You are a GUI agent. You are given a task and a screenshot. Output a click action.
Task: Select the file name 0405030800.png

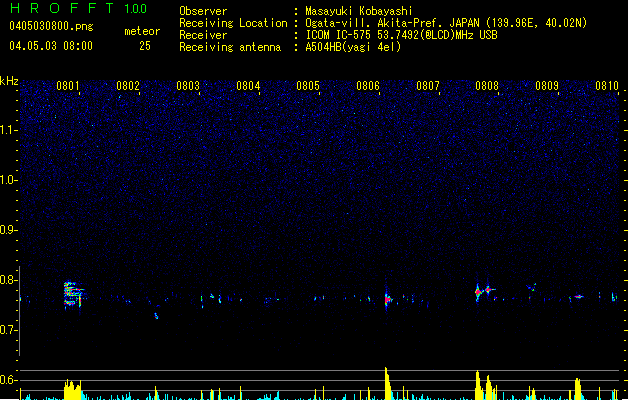(51, 26)
